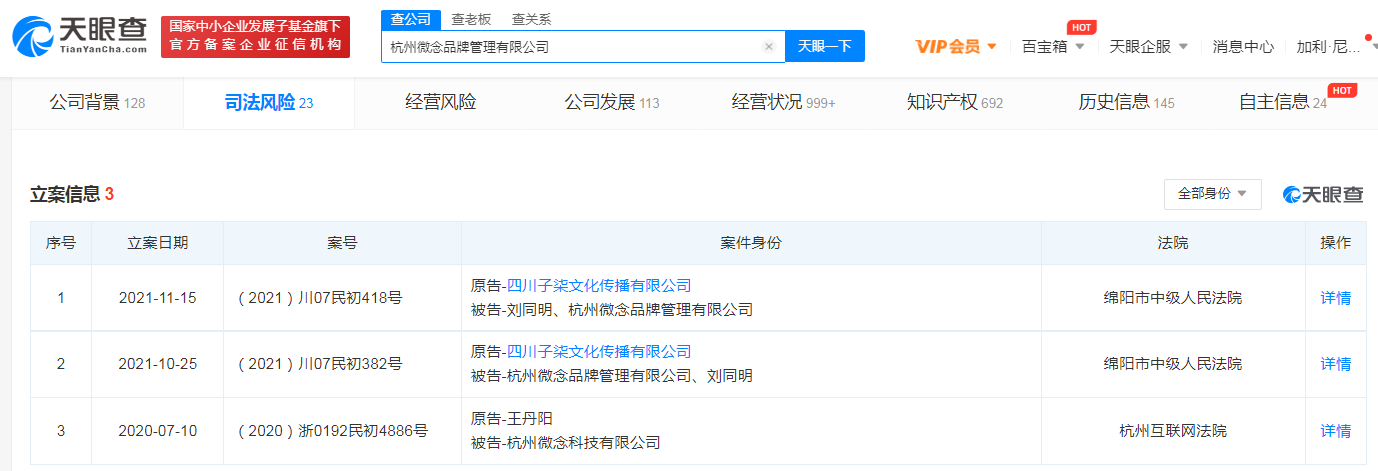
Task: Click the 天眼查 logo at top left
Action: 79,36
